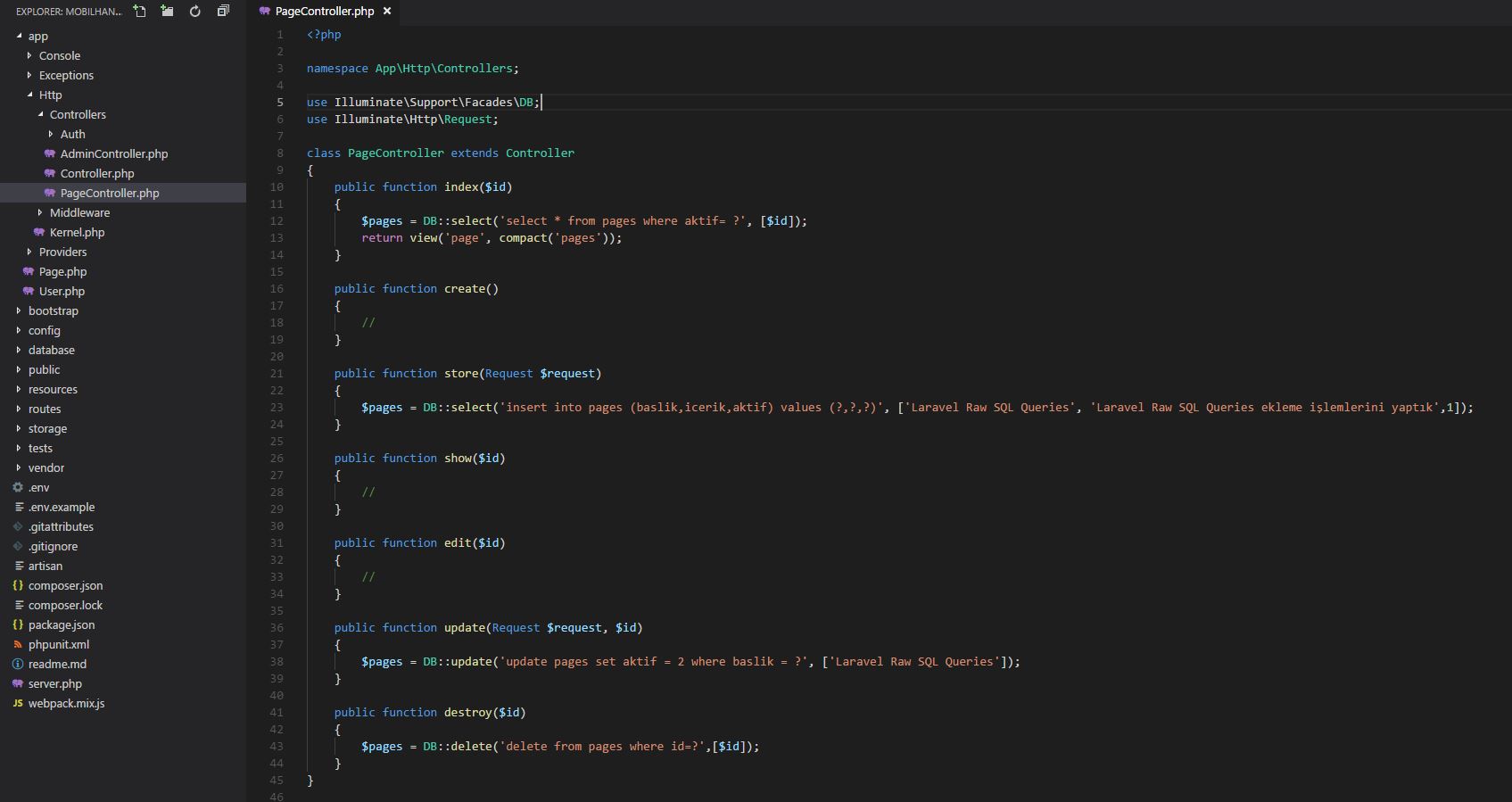Viewport: 1512px width, 802px height.
Task: Click the PHP icon beside server.php
Action: tap(18, 683)
